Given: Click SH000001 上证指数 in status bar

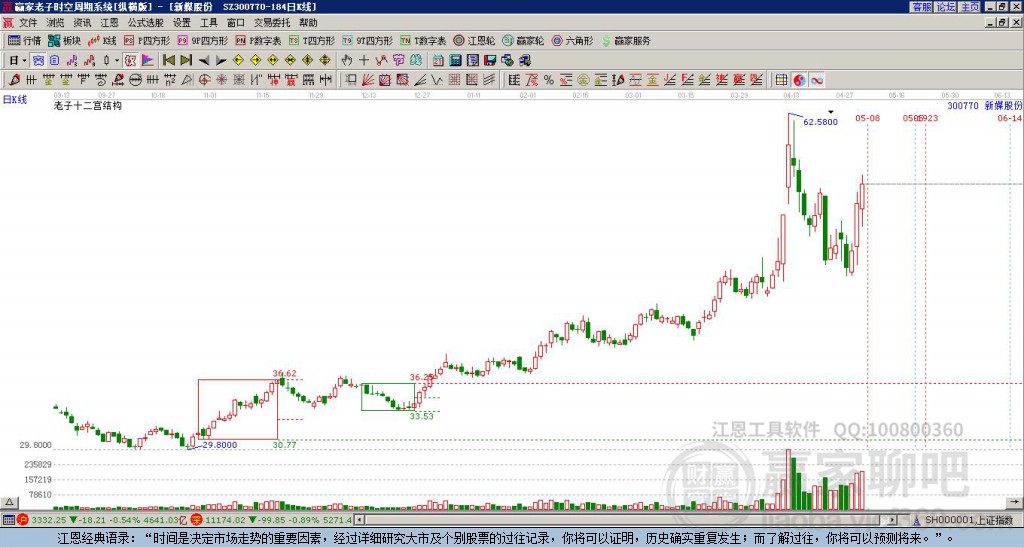Looking at the screenshot, I should pos(968,520).
